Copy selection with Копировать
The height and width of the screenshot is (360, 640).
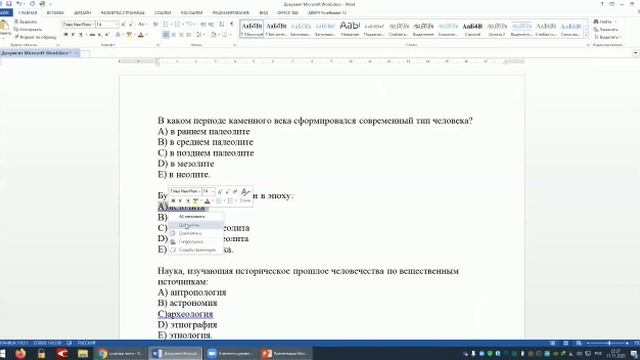coord(28,29)
